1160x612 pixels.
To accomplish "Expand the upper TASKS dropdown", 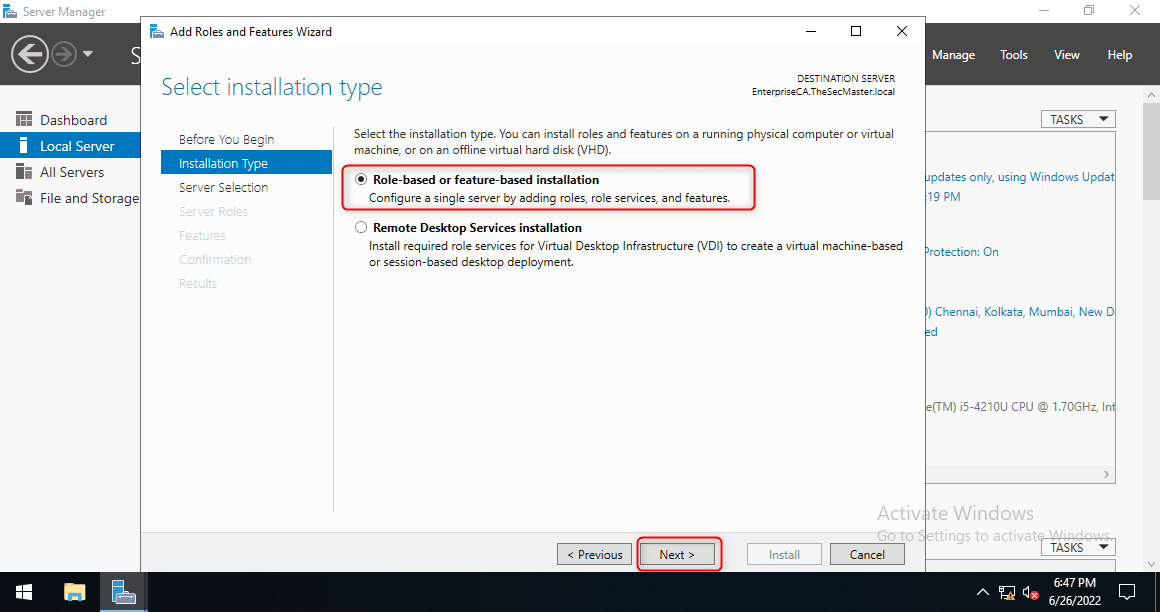I will click(1079, 119).
